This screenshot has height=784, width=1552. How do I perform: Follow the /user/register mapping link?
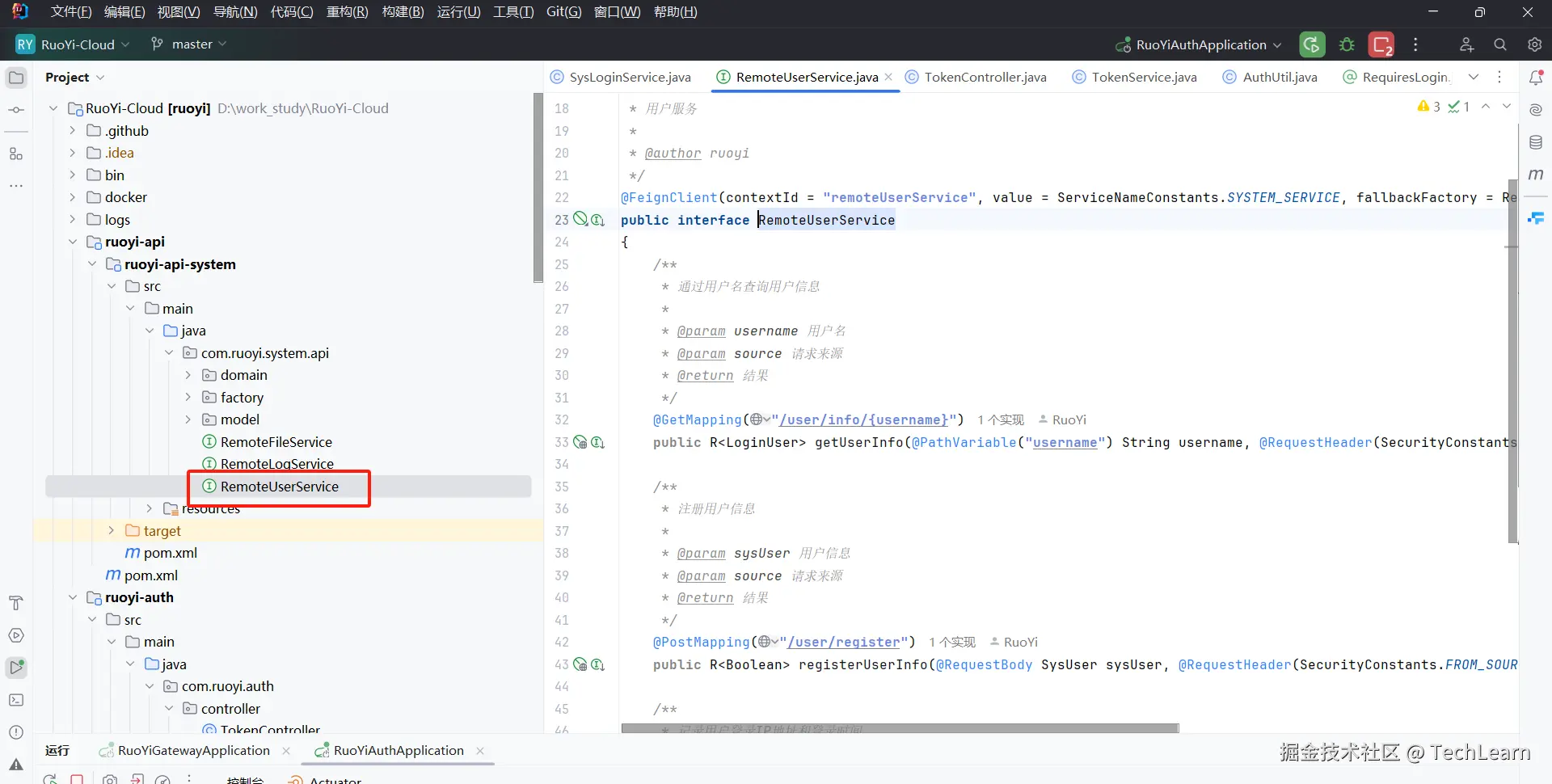843,643
